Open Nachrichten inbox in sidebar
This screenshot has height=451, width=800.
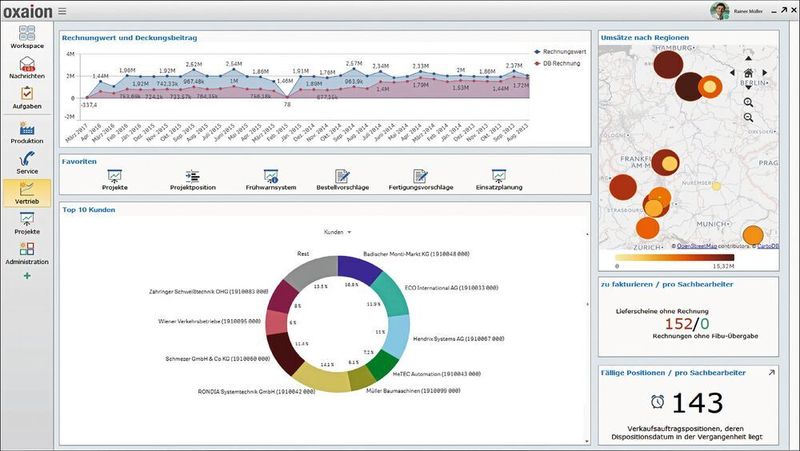click(x=27, y=68)
